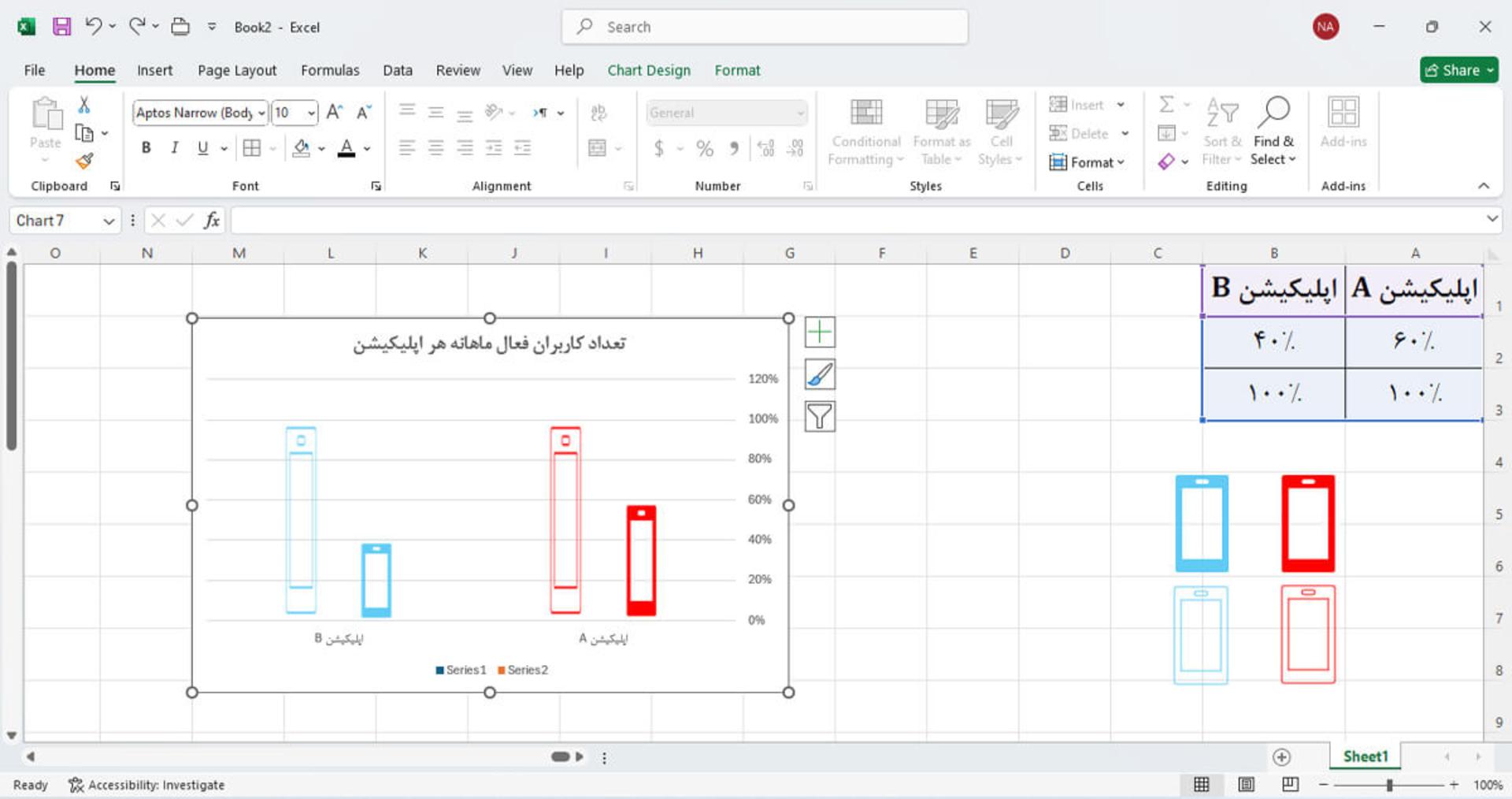Open Chart Filters funnel button
The height and width of the screenshot is (799, 1512).
pyautogui.click(x=820, y=416)
